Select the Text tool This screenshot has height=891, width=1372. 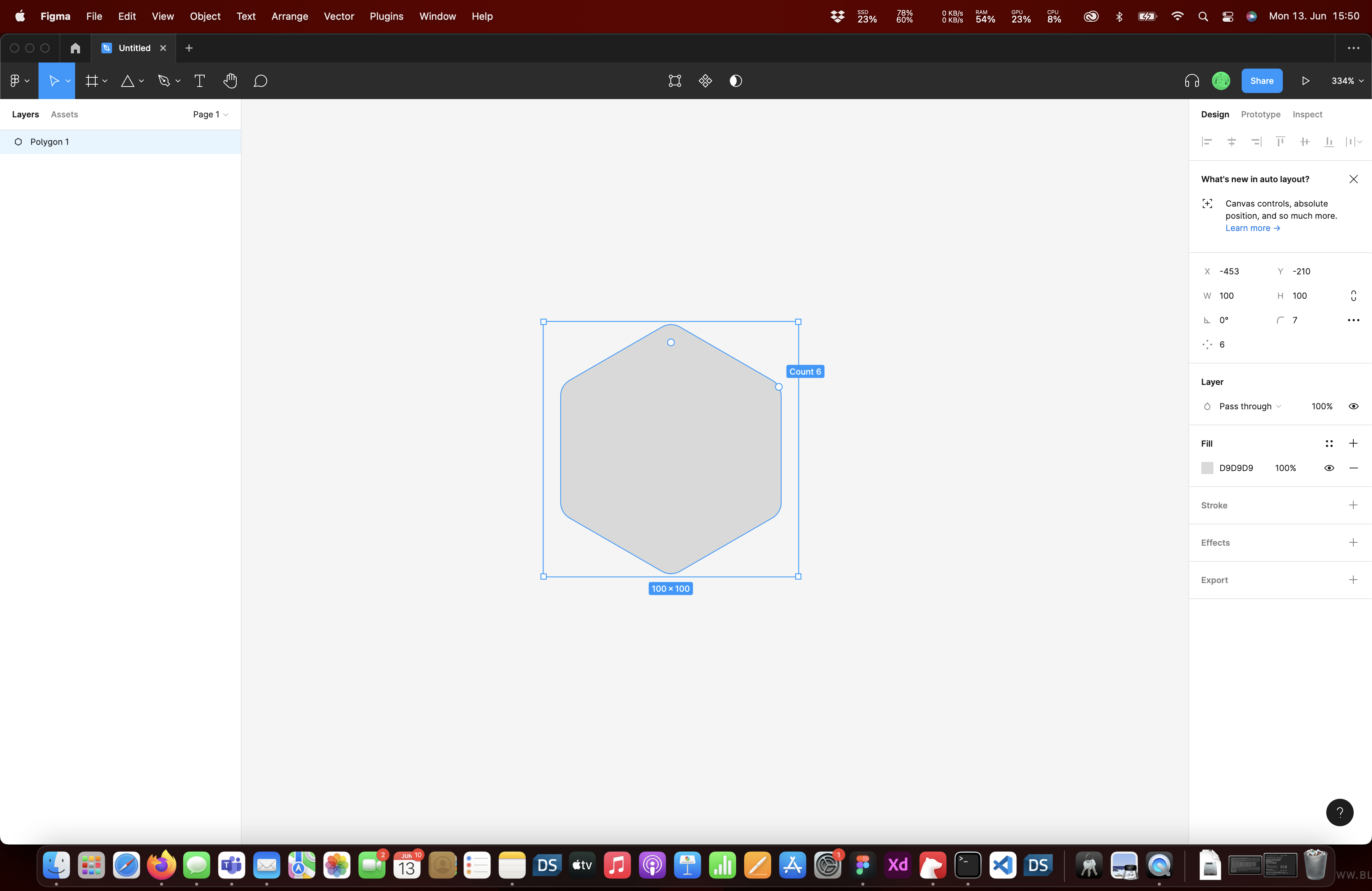tap(199, 81)
